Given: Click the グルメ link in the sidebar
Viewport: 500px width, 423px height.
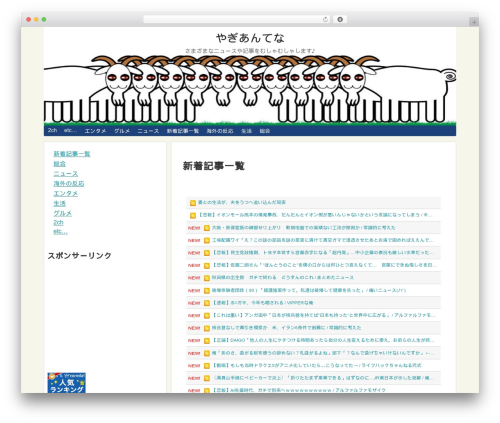Looking at the screenshot, I should click(x=63, y=213).
